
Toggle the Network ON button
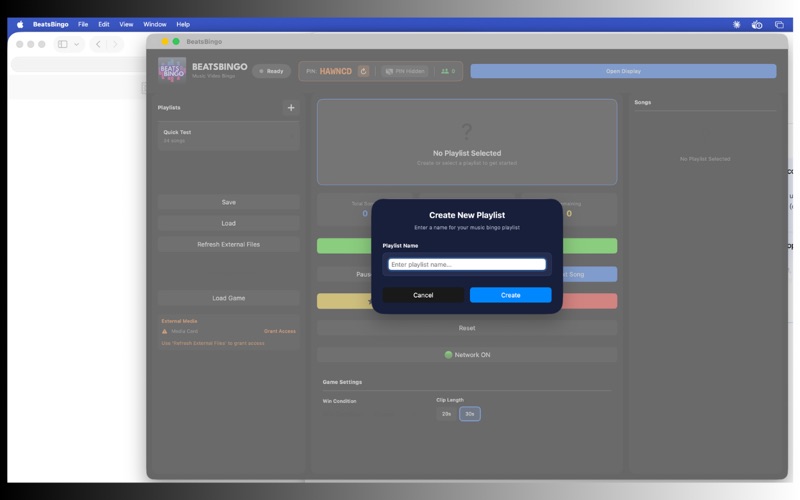[467, 355]
